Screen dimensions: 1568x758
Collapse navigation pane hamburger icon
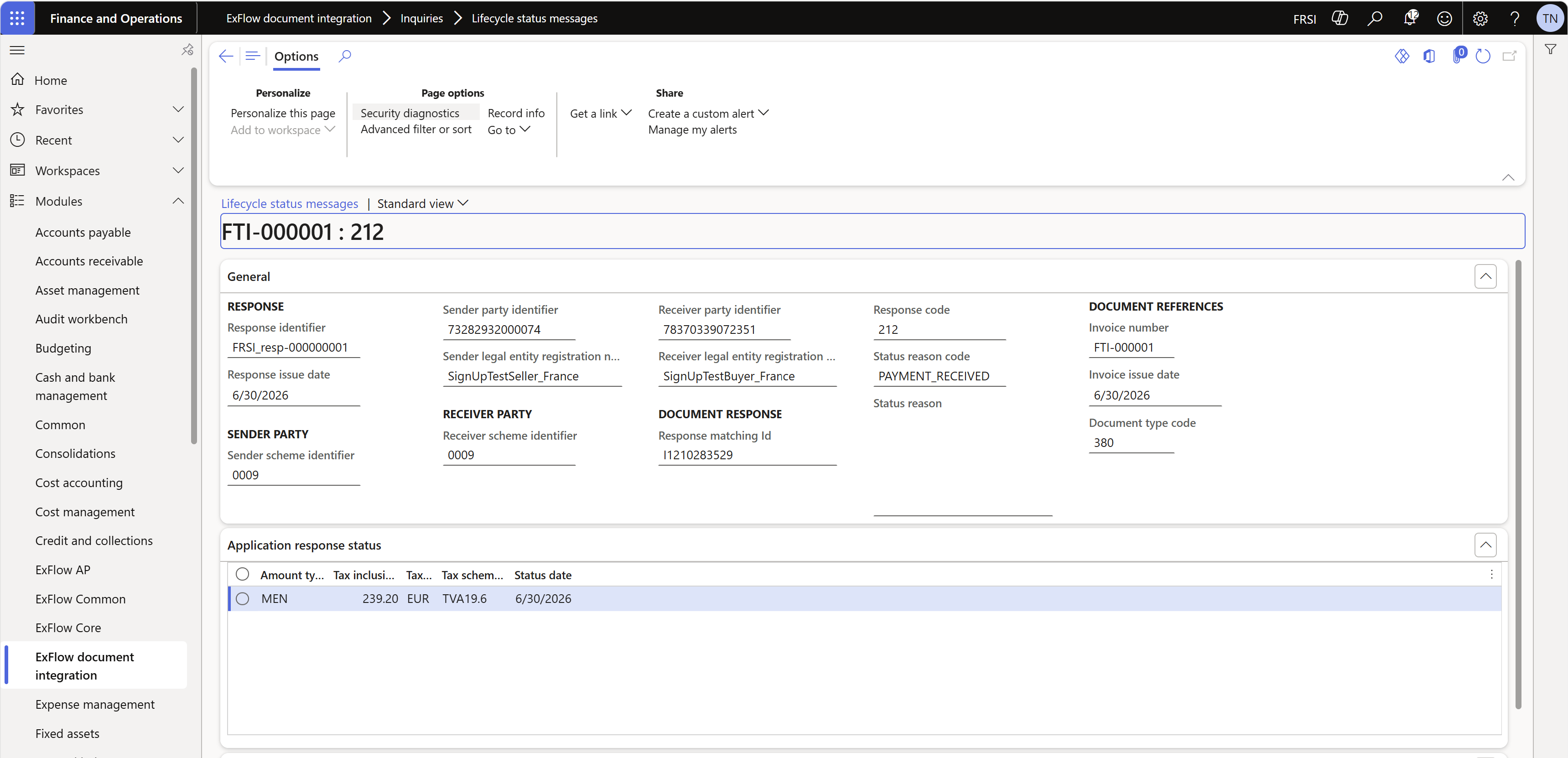click(x=17, y=50)
